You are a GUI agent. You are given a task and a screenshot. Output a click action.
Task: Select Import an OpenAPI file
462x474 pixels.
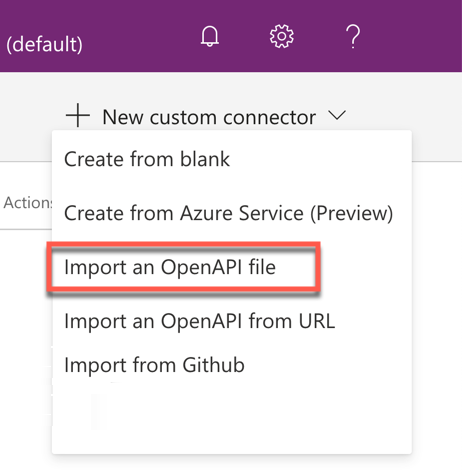[x=170, y=267]
